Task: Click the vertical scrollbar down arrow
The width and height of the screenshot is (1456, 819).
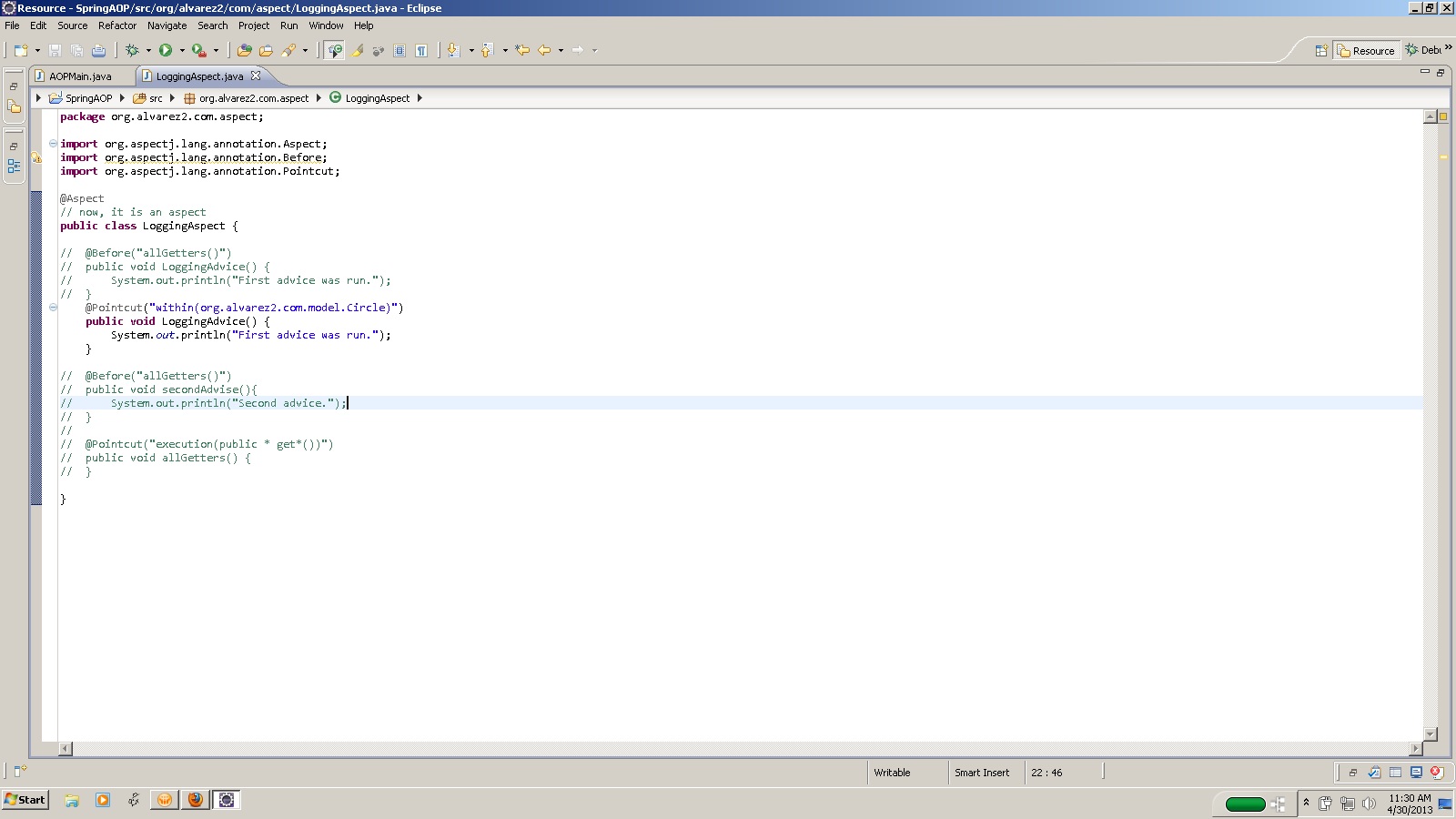Action: pos(1430,733)
